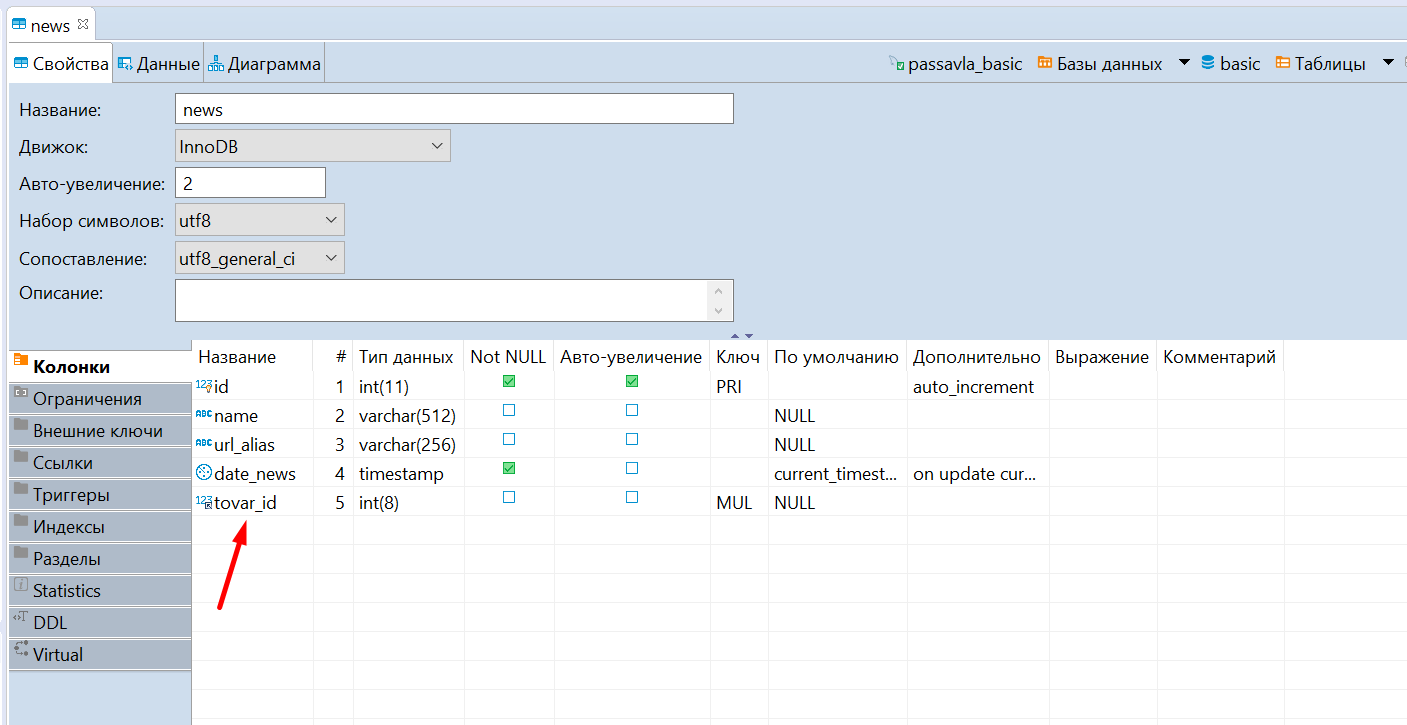The image size is (1407, 725).
Task: Click the basic database icon
Action: click(1208, 63)
